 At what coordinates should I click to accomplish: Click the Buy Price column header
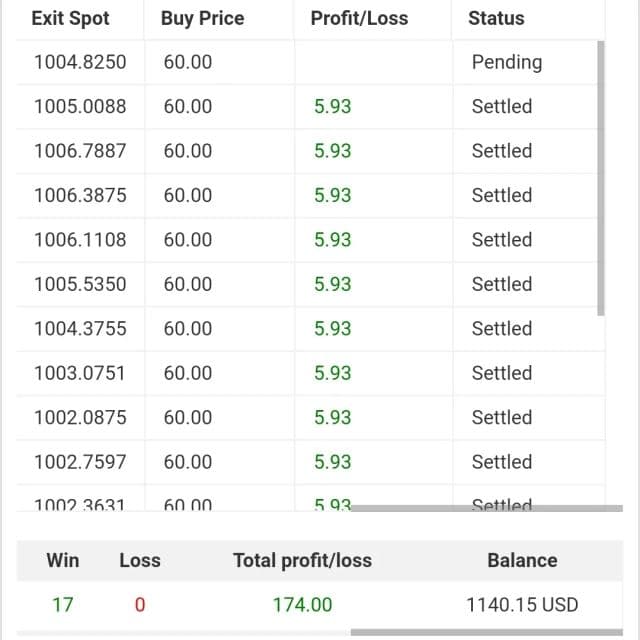(x=202, y=18)
